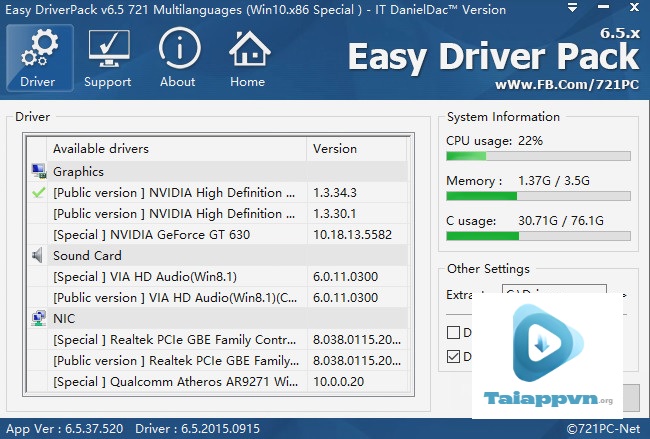
Task: Click the Graphics category monitor icon
Action: pos(39,171)
